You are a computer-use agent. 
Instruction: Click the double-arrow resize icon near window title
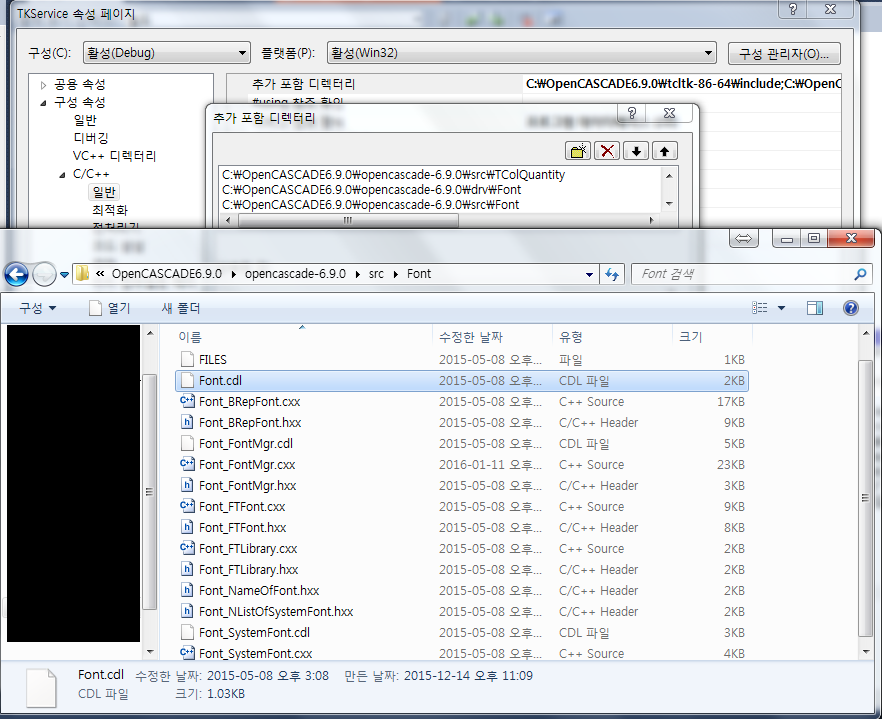(744, 239)
